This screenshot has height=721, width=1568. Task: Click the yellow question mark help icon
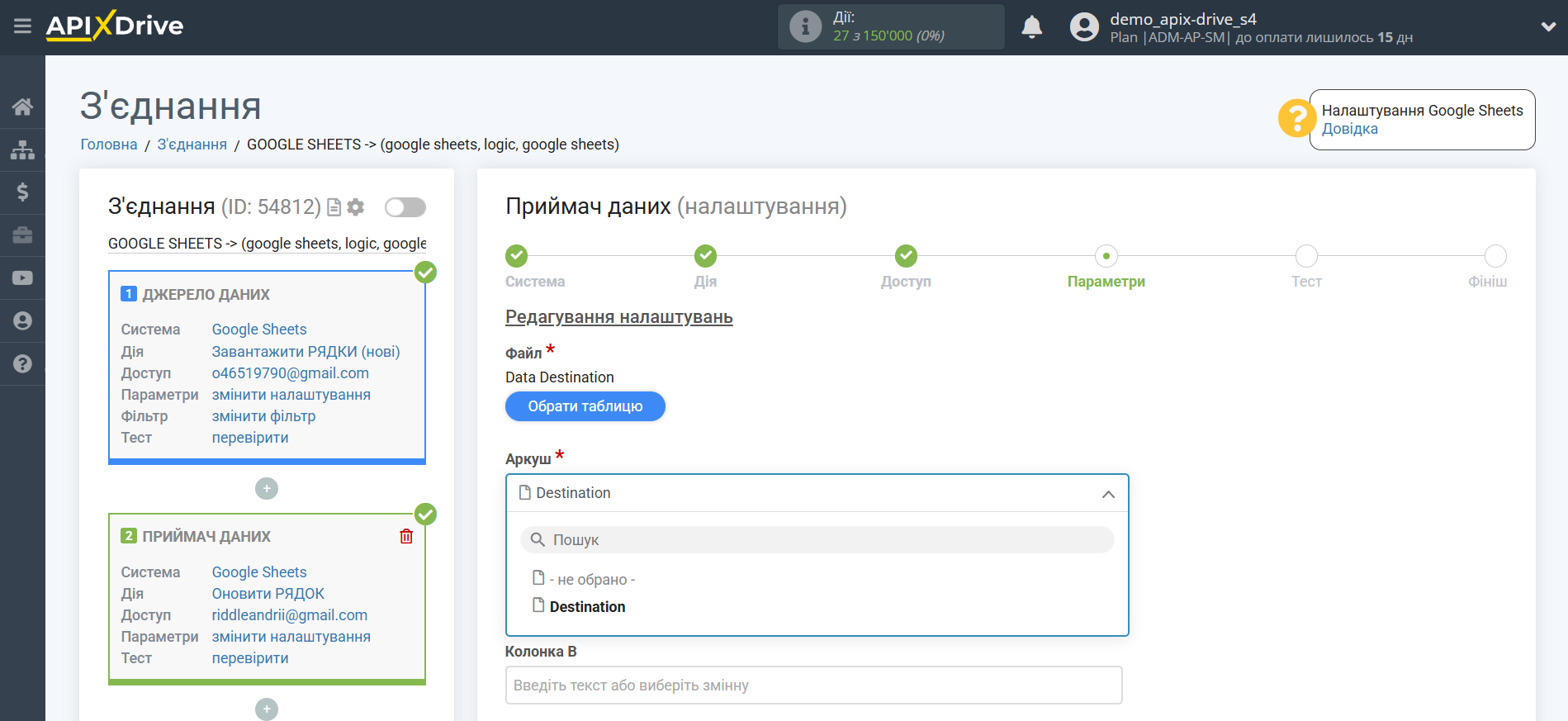coord(1296,118)
